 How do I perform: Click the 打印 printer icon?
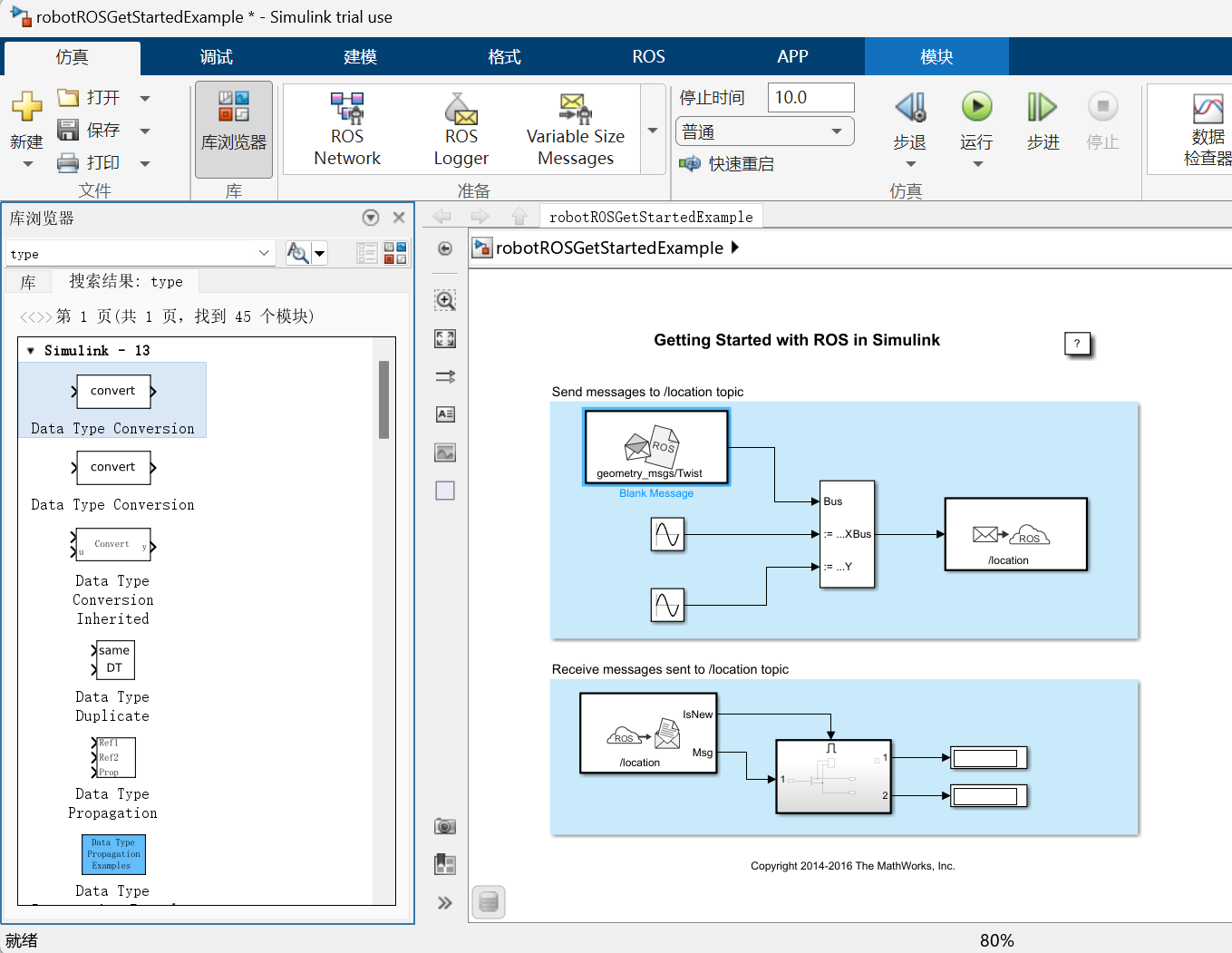[68, 162]
